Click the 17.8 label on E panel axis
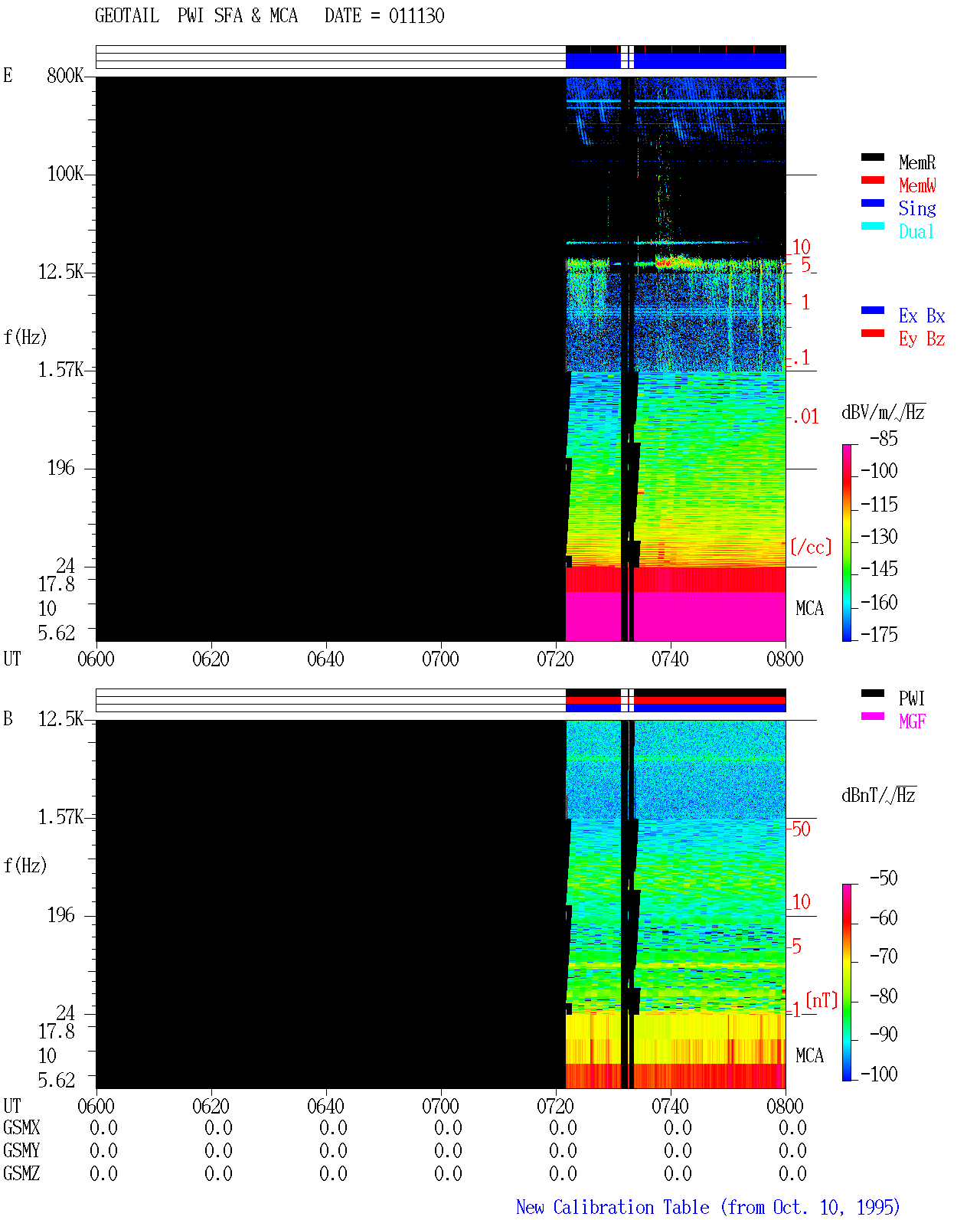This screenshot has width=980, height=1220. 57,584
